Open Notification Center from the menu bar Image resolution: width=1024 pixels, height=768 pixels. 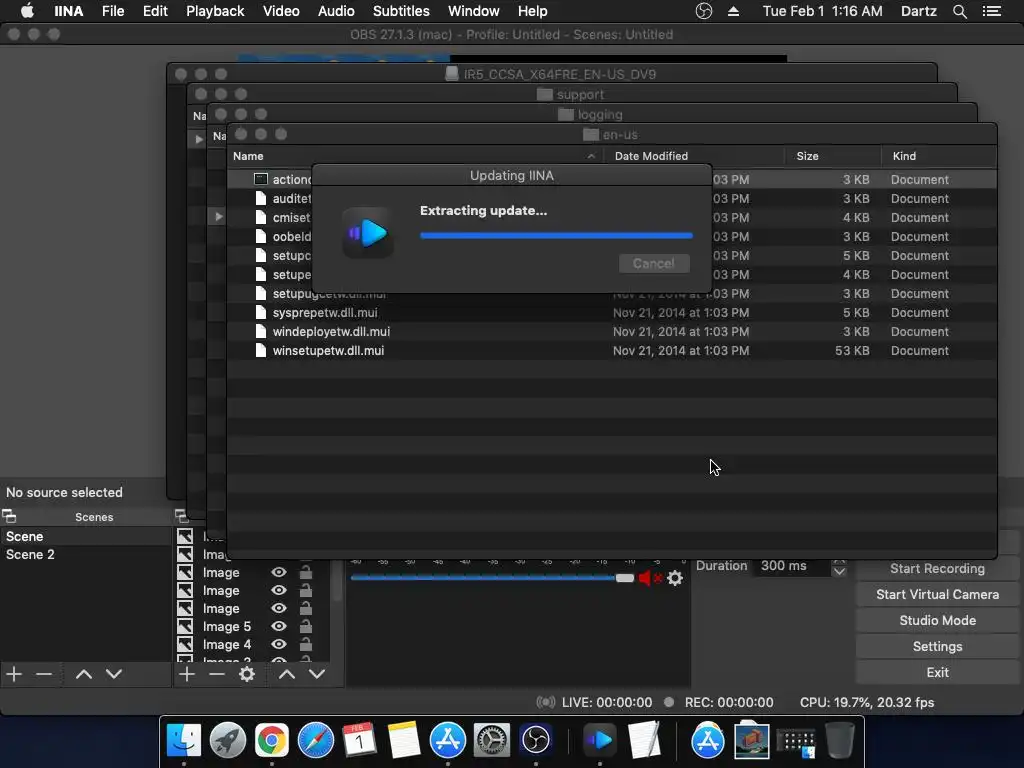coord(992,11)
